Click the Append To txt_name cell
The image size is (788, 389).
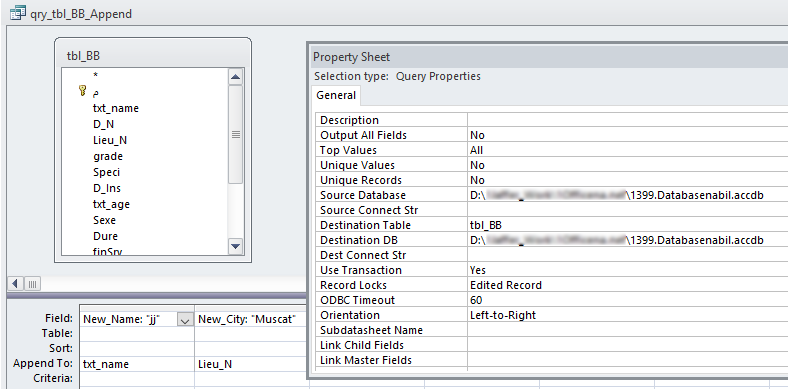pos(137,364)
